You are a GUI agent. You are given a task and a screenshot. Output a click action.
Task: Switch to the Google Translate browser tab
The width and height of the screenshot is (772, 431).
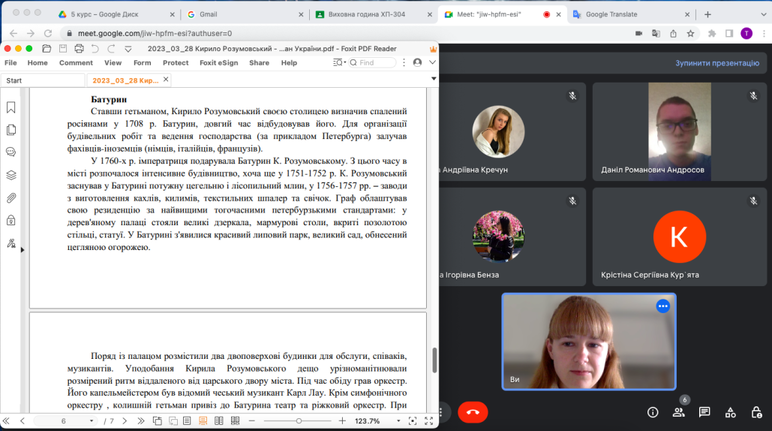pos(610,15)
